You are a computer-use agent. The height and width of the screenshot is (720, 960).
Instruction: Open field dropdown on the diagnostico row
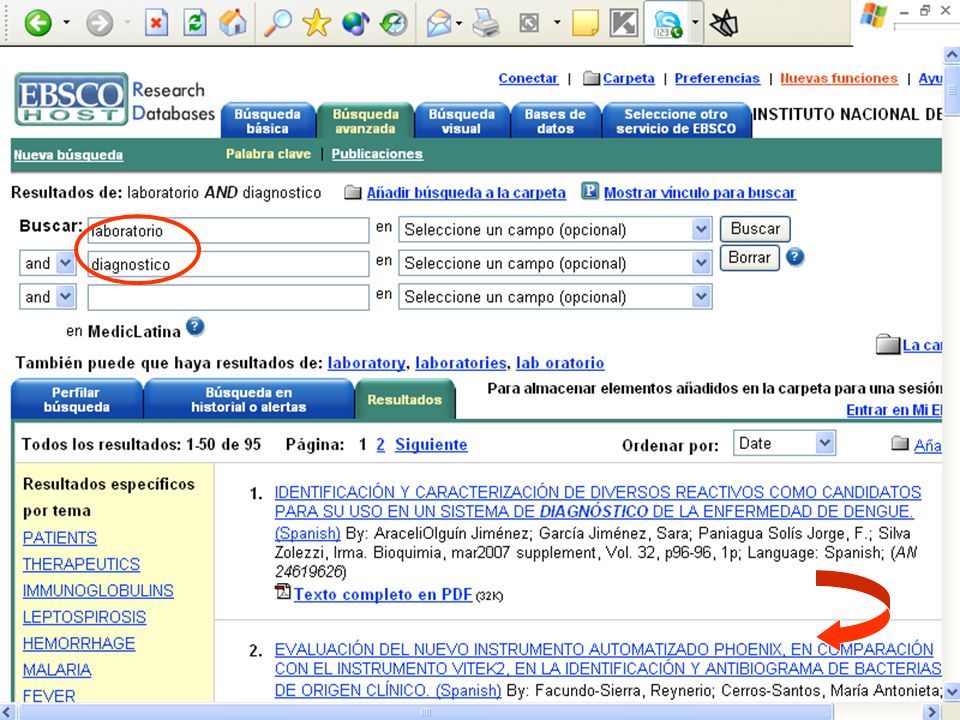(702, 263)
